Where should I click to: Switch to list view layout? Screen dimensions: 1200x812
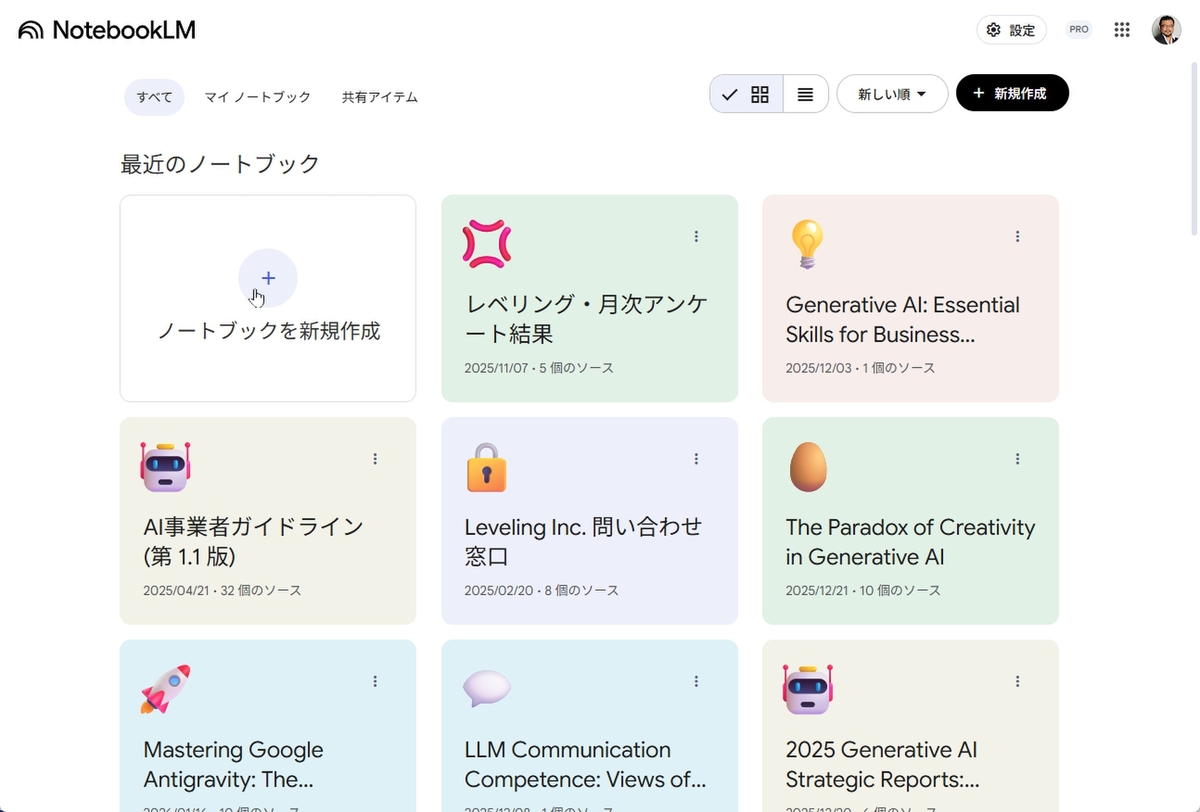pos(805,94)
